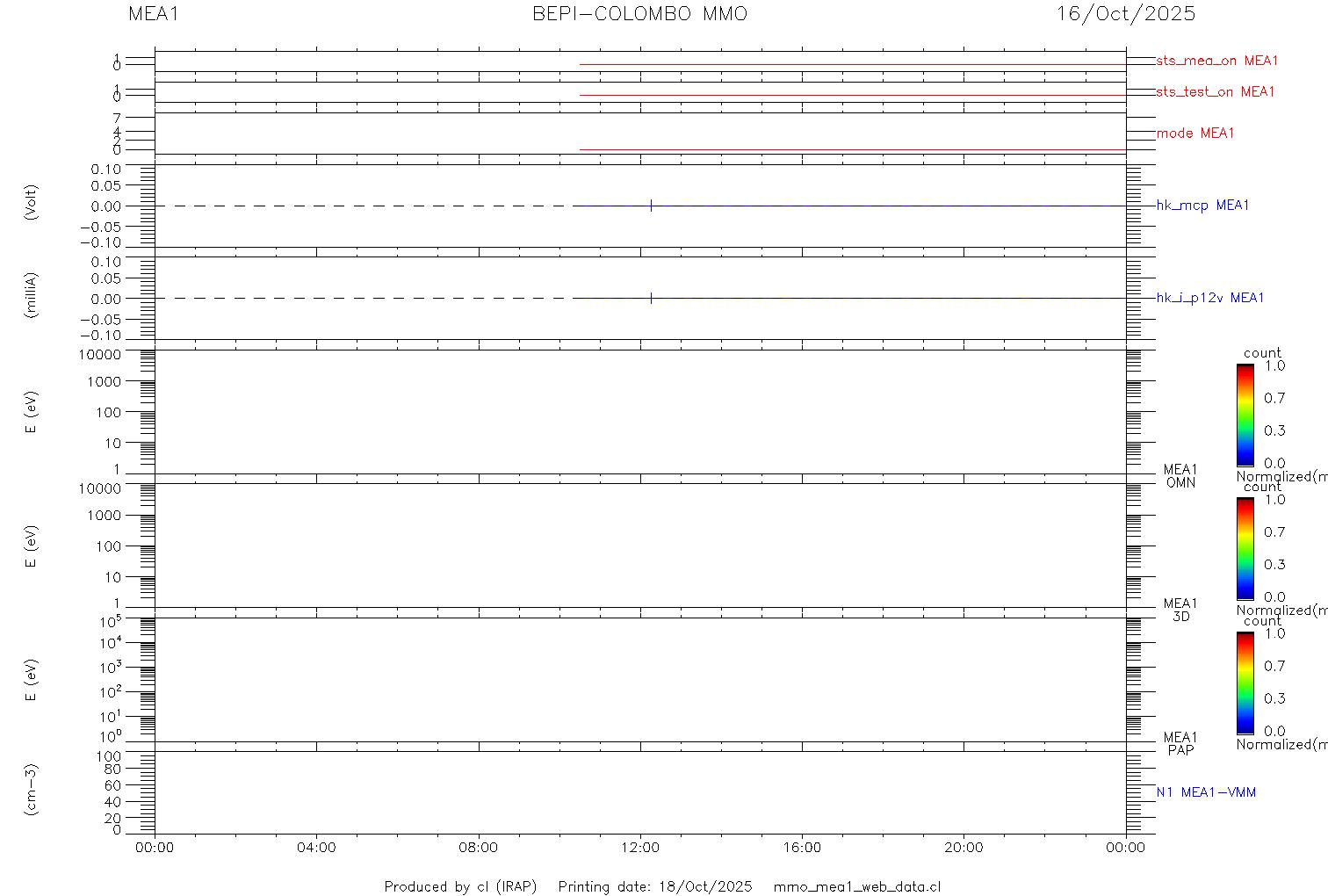Select the mode MEA1 legend label
The height and width of the screenshot is (896, 1328).
[x=1194, y=134]
